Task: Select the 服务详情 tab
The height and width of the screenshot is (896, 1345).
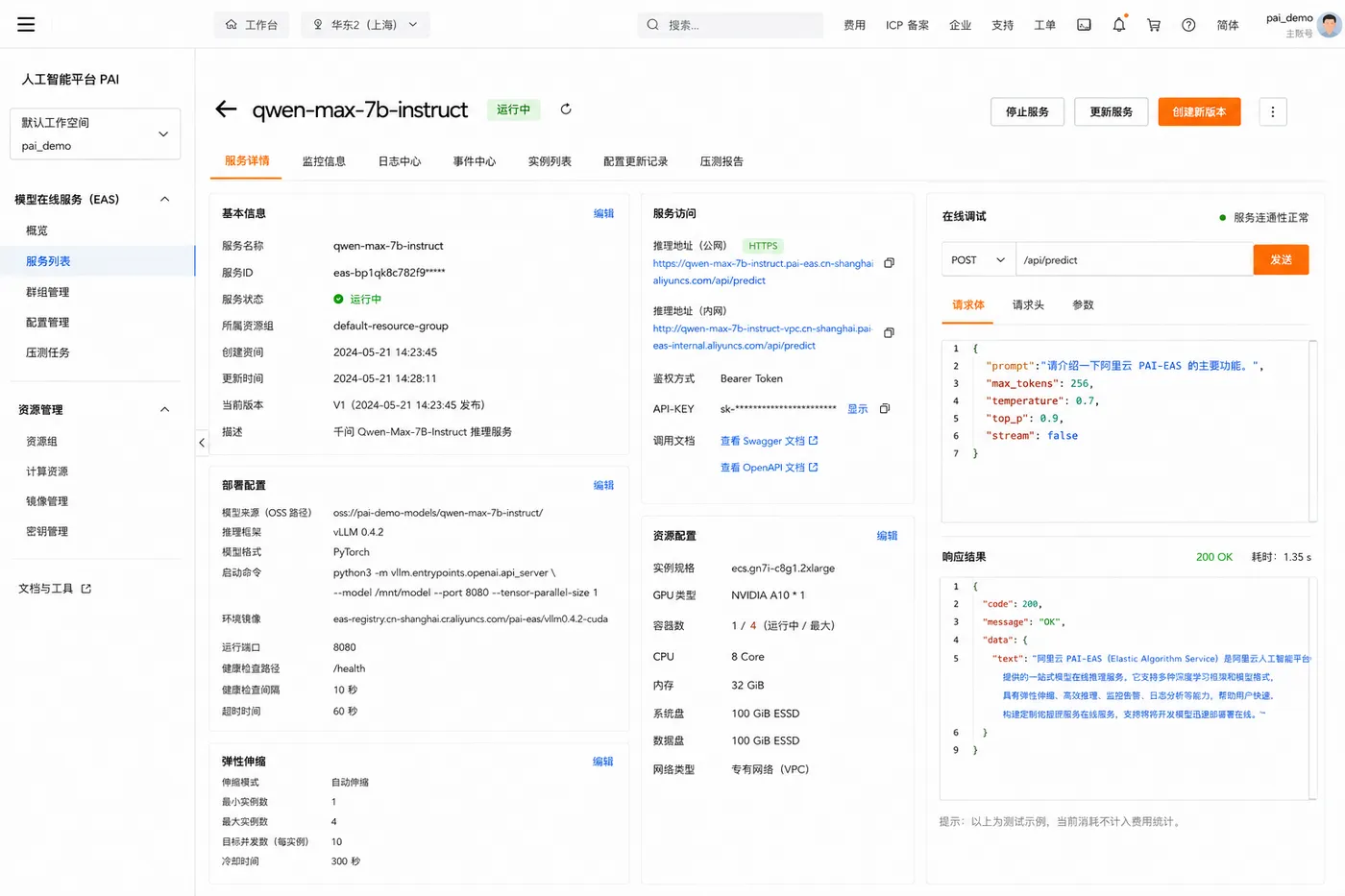Action: coord(247,160)
